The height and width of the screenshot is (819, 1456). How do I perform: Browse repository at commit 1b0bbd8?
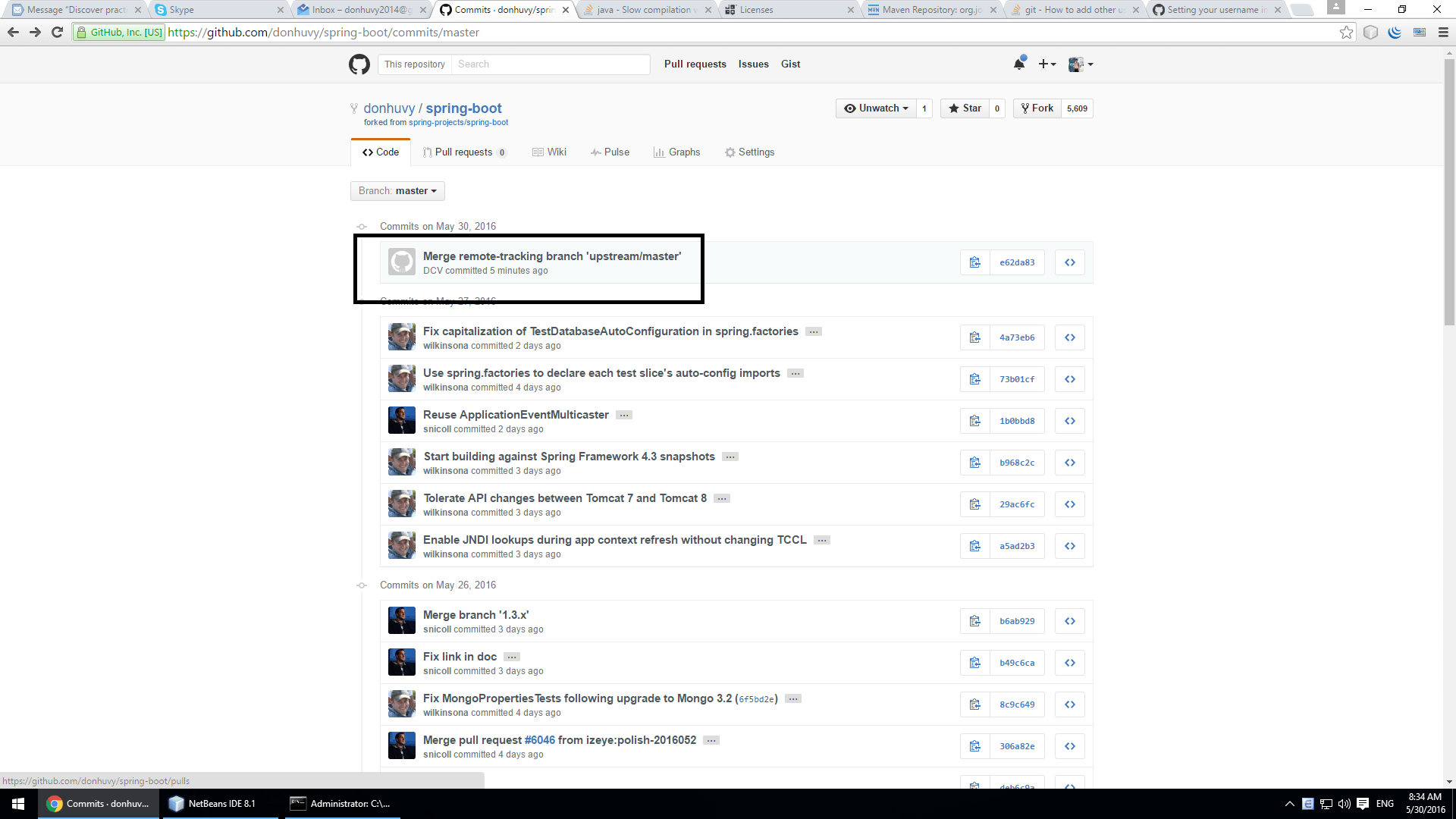[1069, 421]
